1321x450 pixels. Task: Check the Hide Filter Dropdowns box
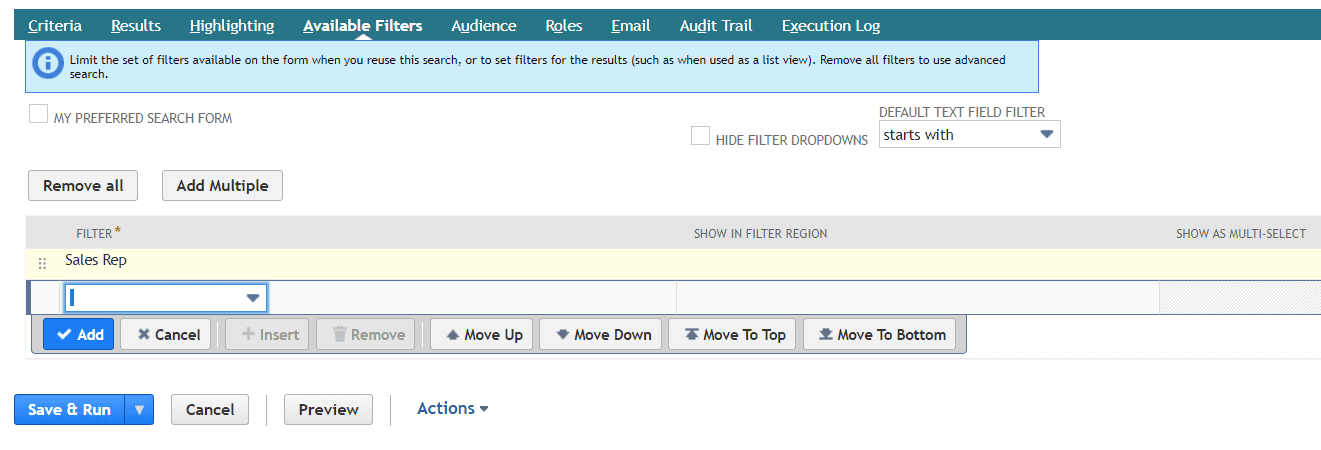pyautogui.click(x=700, y=136)
